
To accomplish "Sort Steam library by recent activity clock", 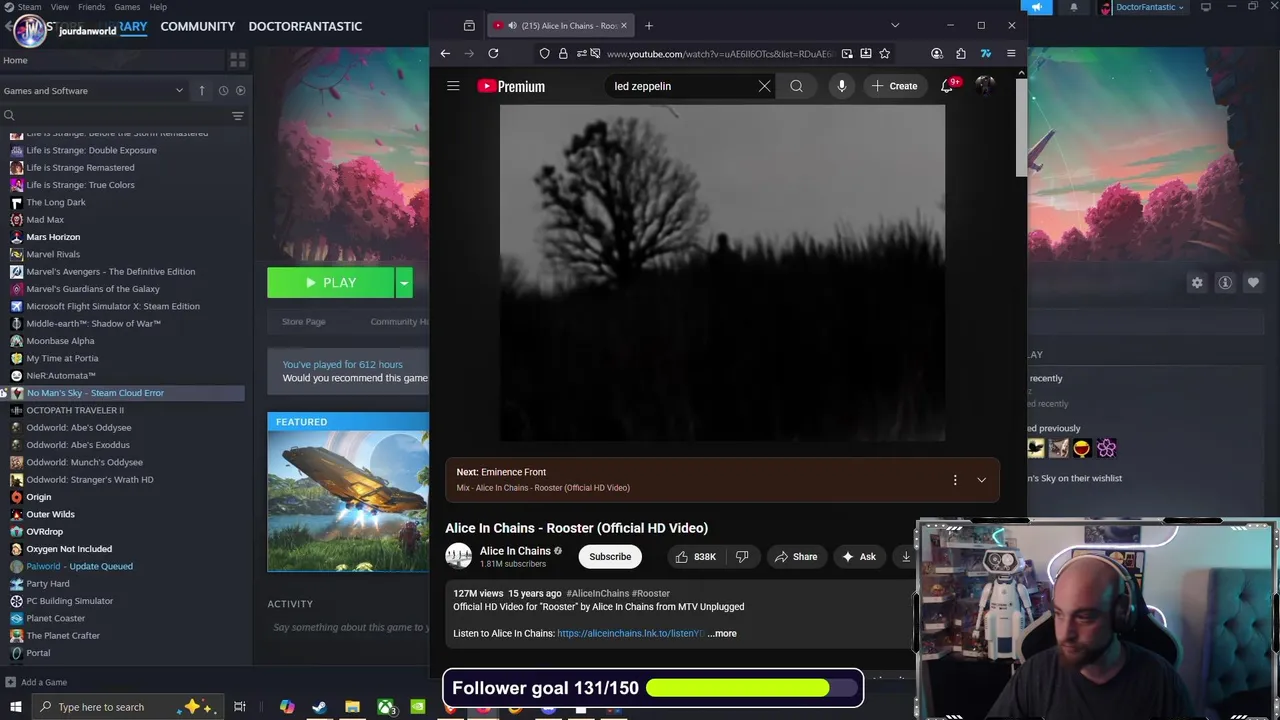I will (x=223, y=90).
